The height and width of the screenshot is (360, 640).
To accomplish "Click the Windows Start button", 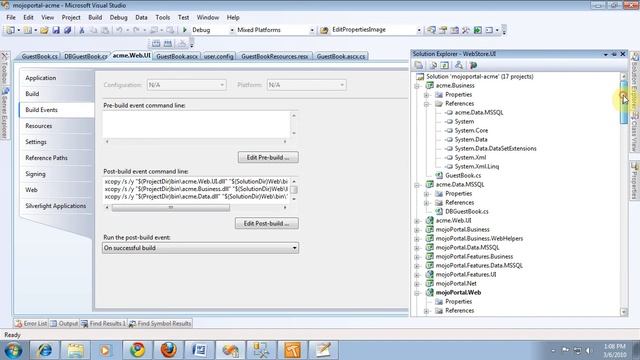I will (x=13, y=350).
